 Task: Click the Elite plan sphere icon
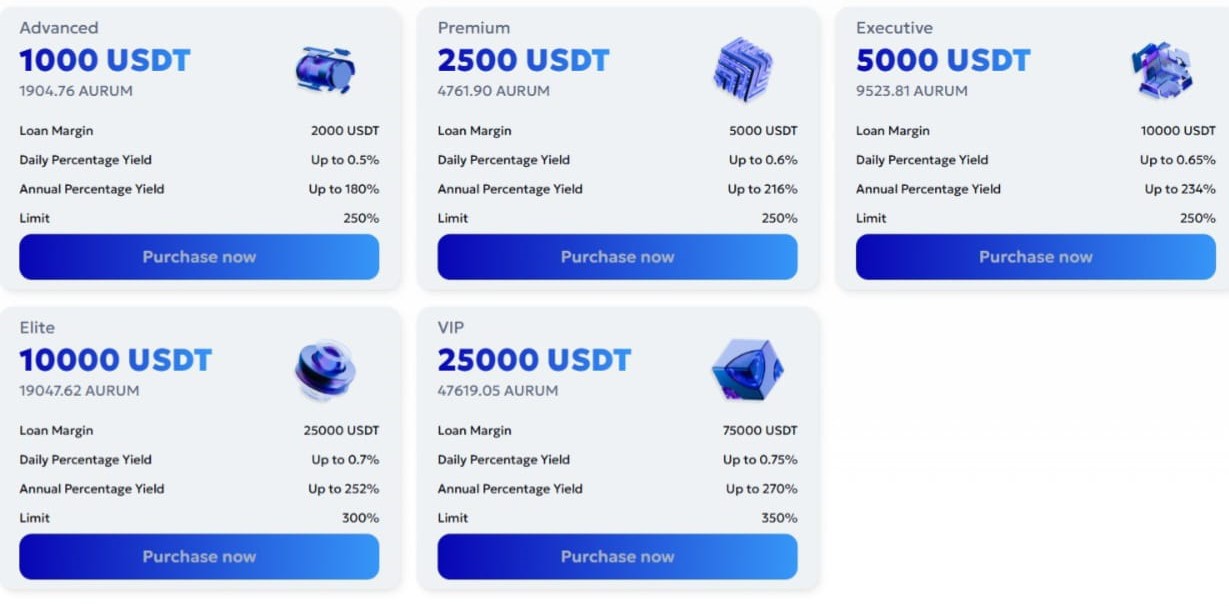[325, 370]
